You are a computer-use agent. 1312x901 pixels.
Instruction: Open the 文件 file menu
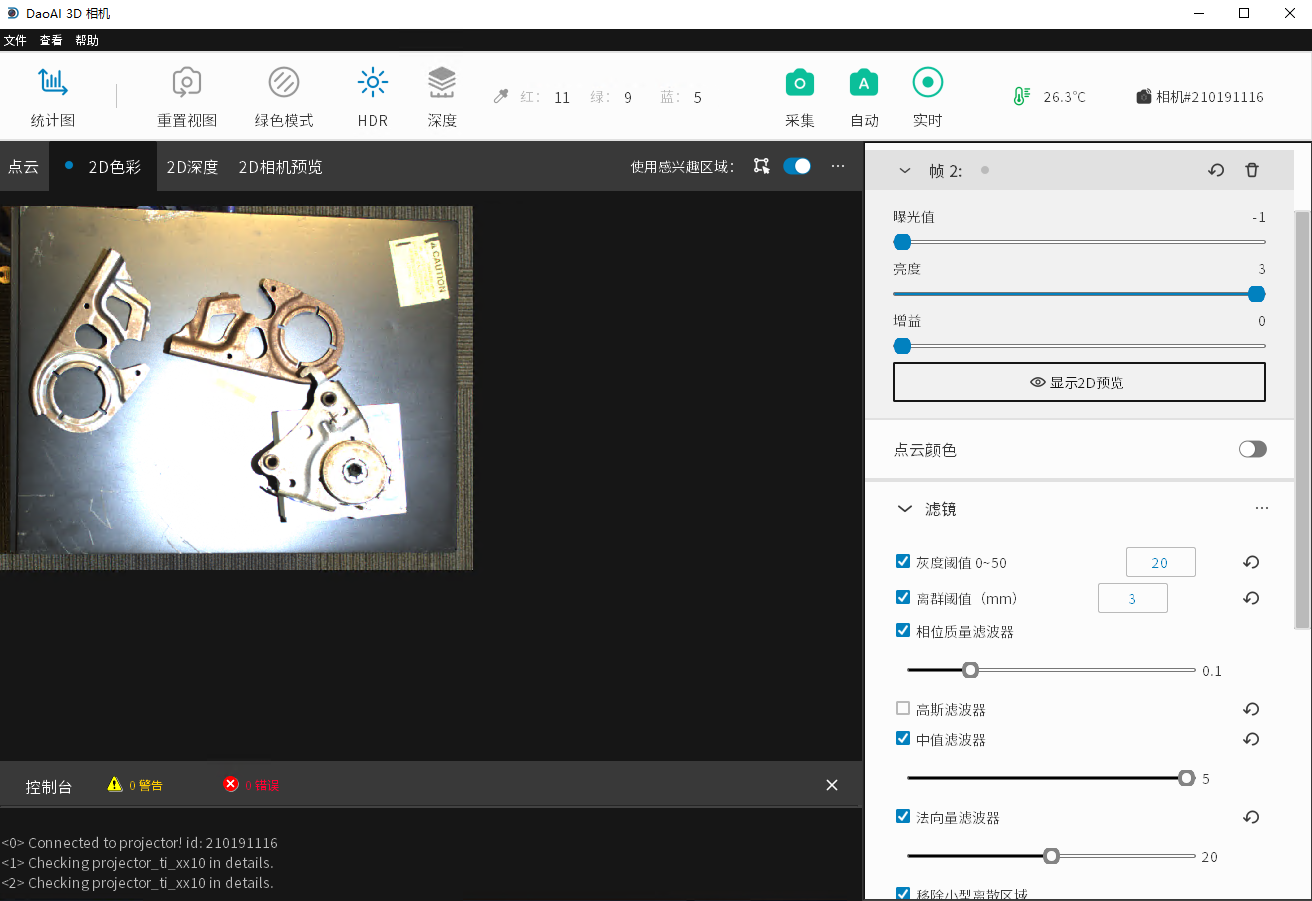pos(15,41)
